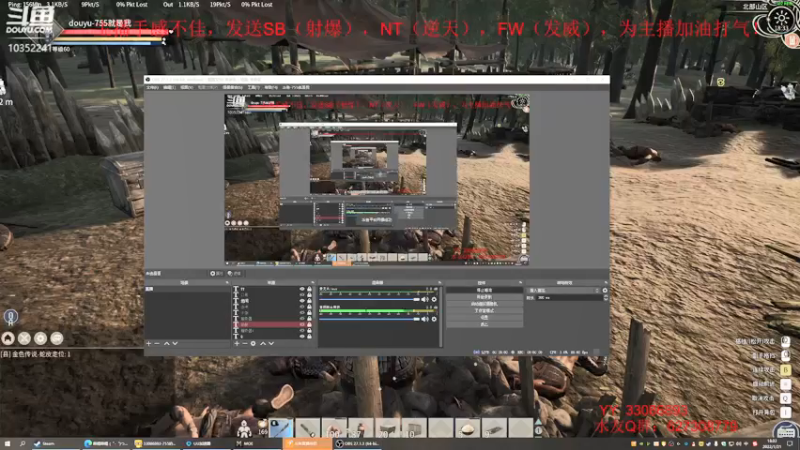Open the 工具 (Tools) menu in OBS
Screen dimensions: 800x450
click(x=254, y=87)
